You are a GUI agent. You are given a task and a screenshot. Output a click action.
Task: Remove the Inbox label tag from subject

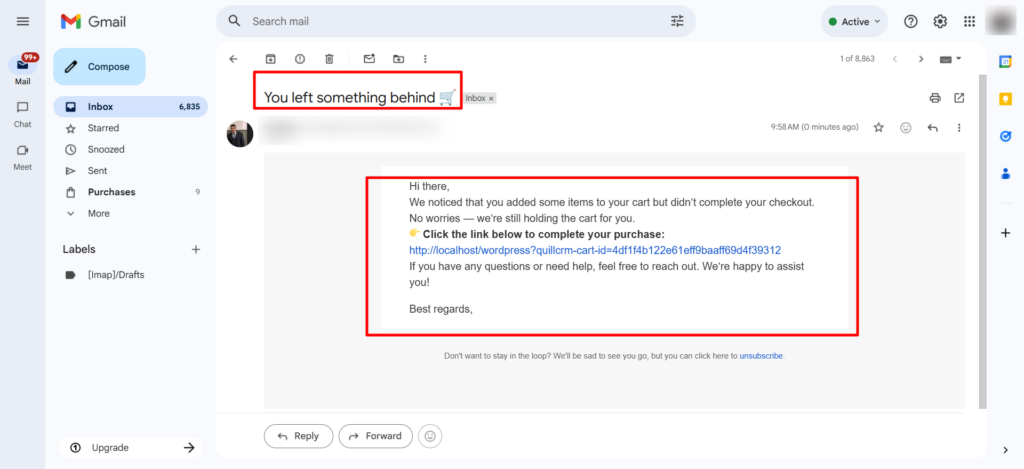(491, 99)
